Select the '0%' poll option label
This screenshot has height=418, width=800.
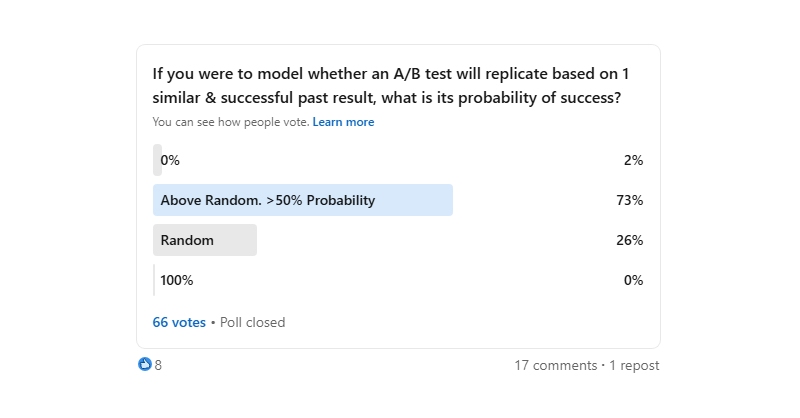[170, 160]
